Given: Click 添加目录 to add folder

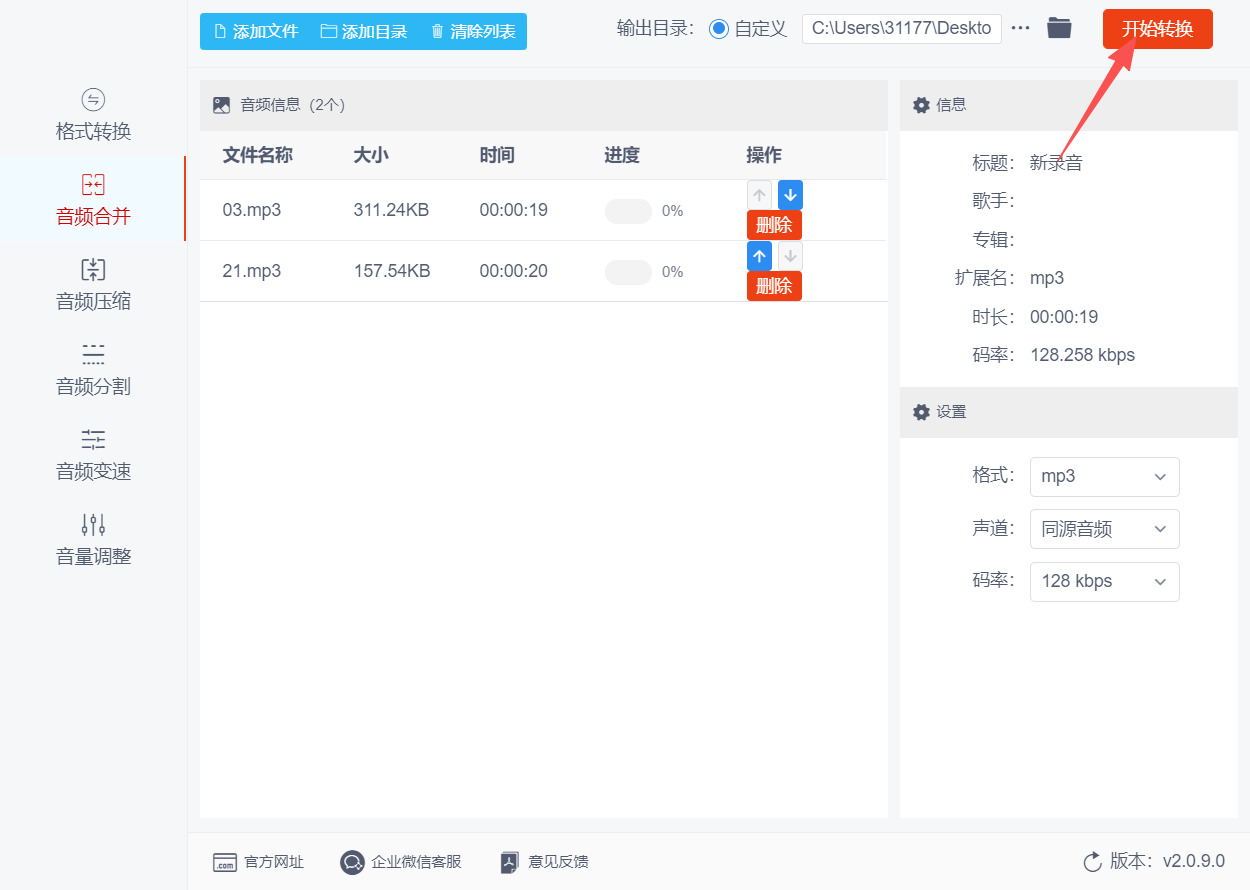Looking at the screenshot, I should coord(364,31).
